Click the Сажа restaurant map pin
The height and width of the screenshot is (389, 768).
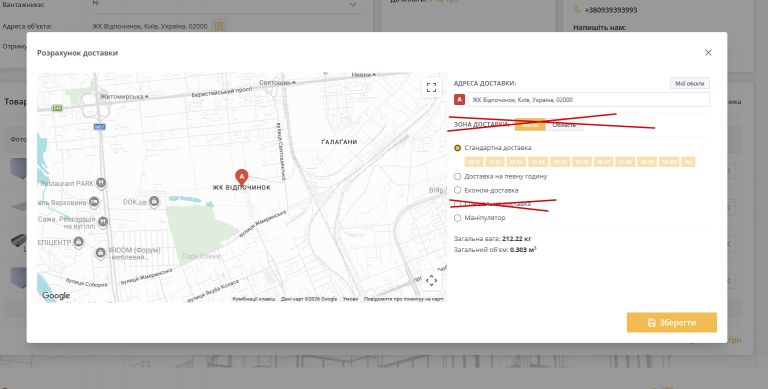(x=103, y=222)
